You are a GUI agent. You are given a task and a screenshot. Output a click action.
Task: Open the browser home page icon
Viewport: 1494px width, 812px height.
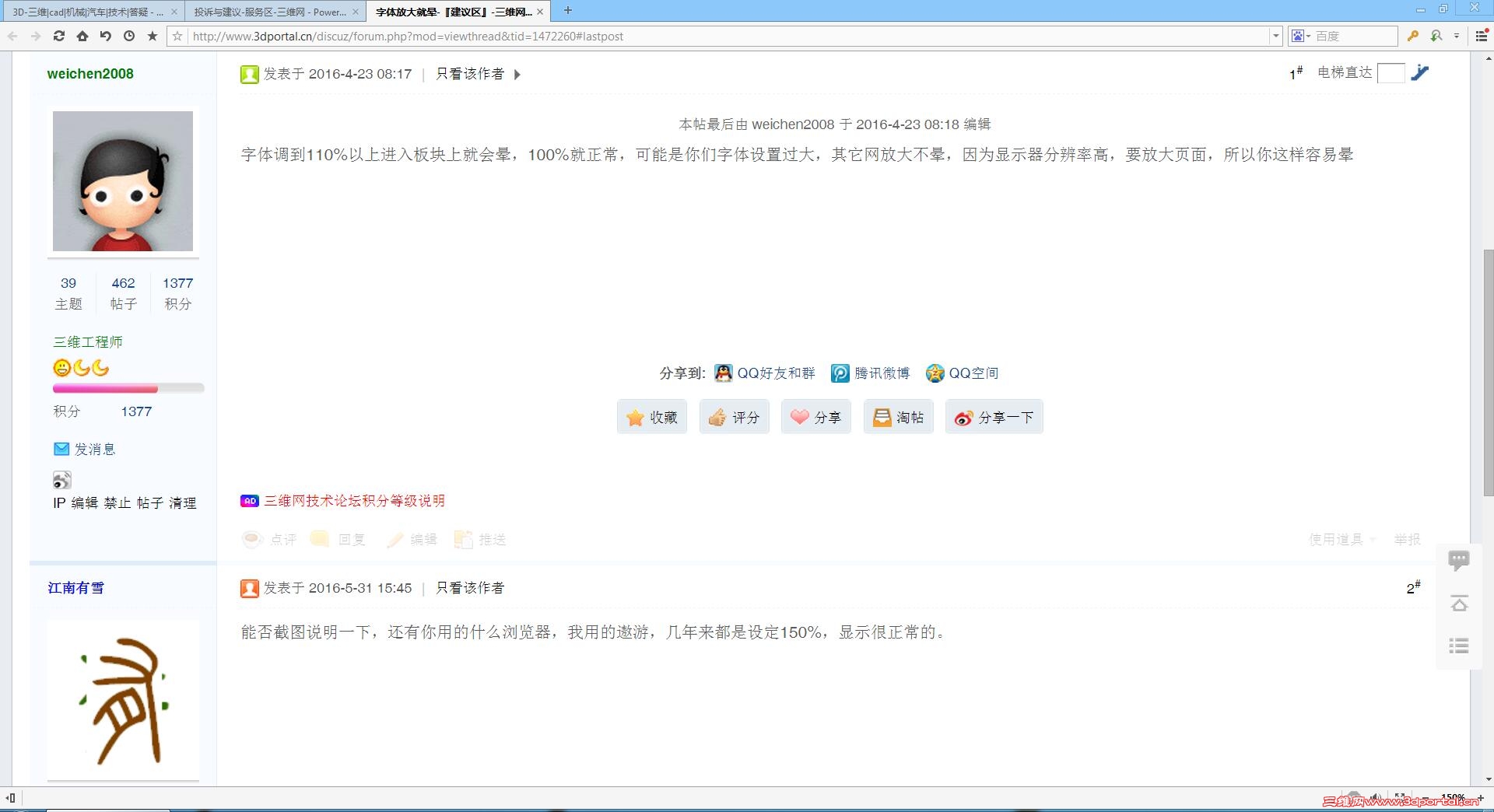coord(82,36)
